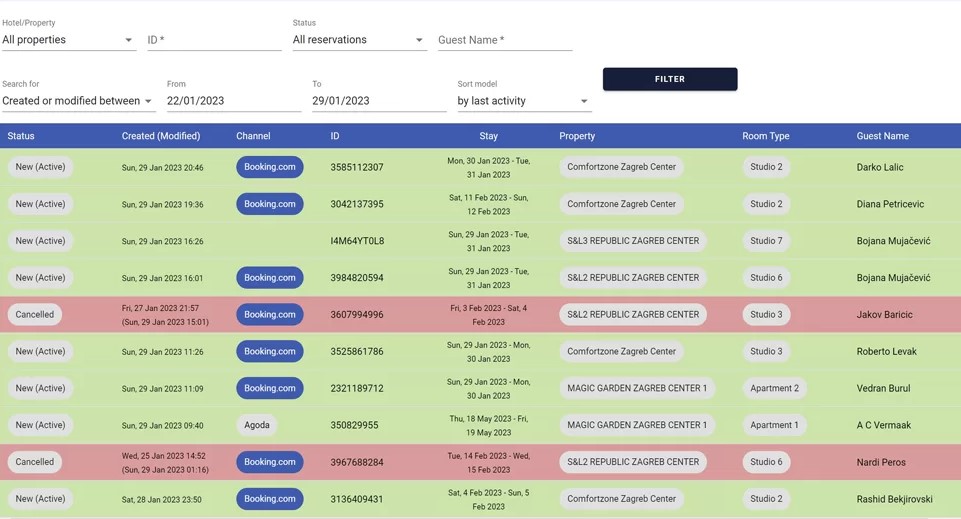Click New (Active) status for Roberto Levak

click(x=40, y=351)
